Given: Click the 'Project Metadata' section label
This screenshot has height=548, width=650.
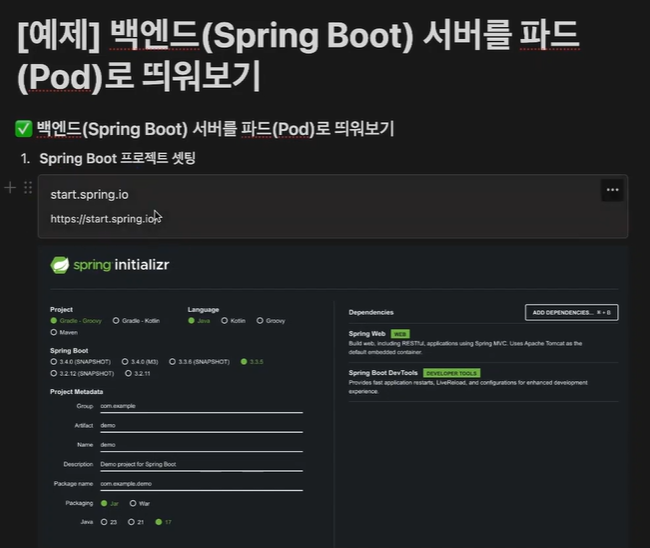Looking at the screenshot, I should point(76,392).
